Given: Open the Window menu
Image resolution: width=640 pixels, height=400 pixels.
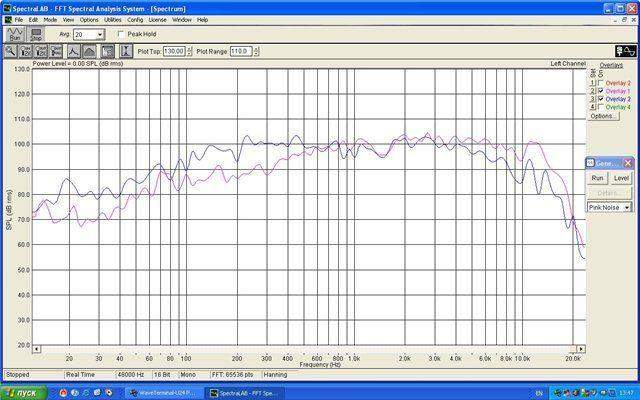Looking at the screenshot, I should [x=182, y=20].
